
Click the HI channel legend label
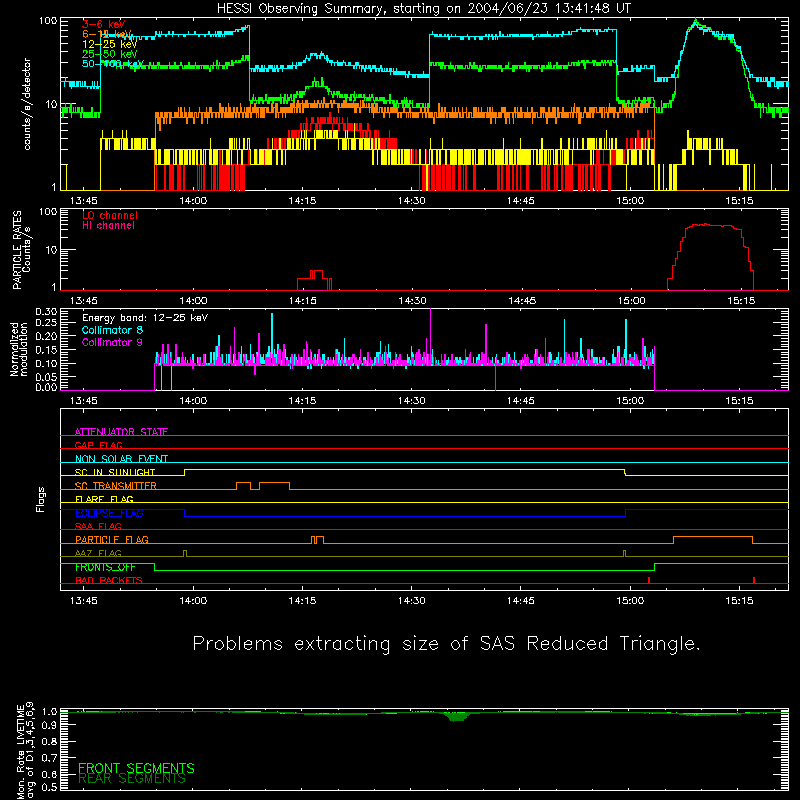[x=108, y=226]
